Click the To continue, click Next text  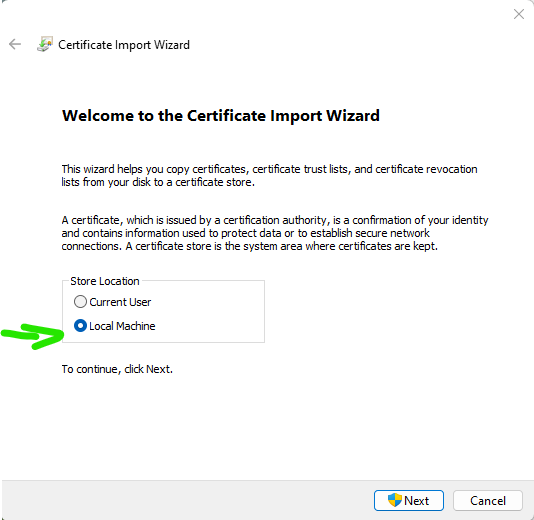117,369
